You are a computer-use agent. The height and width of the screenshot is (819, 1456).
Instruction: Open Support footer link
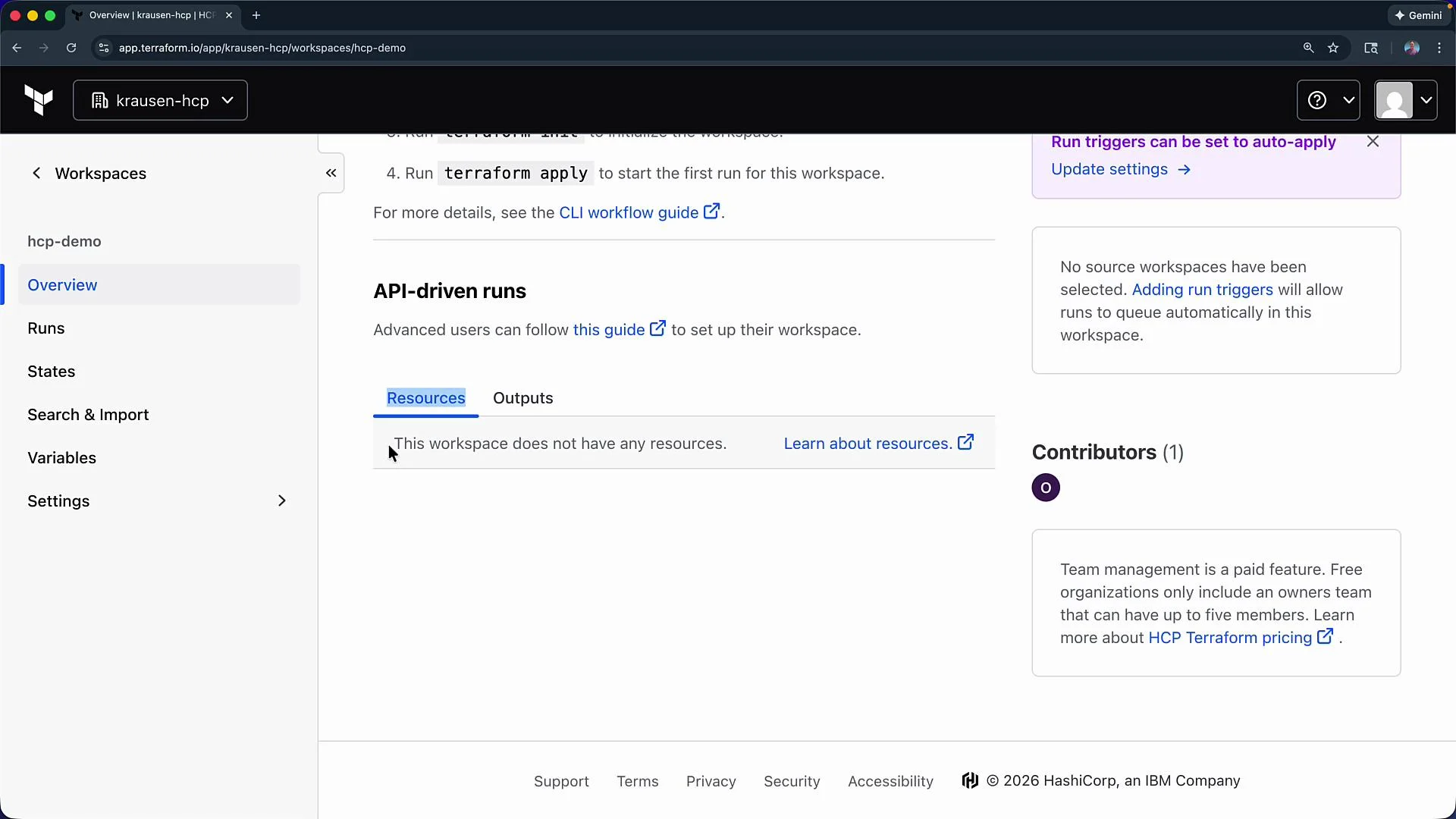[561, 781]
